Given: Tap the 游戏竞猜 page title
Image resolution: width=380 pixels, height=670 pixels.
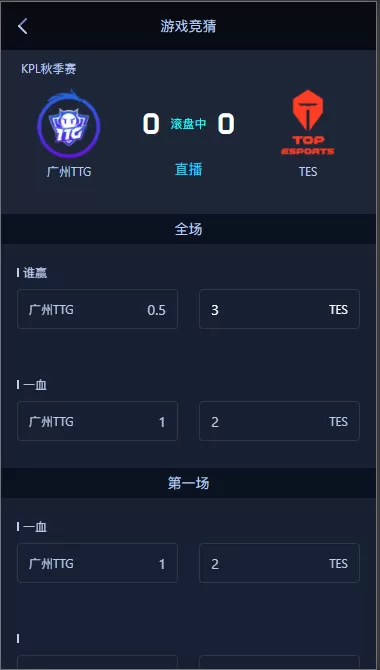Looking at the screenshot, I should 189,26.
